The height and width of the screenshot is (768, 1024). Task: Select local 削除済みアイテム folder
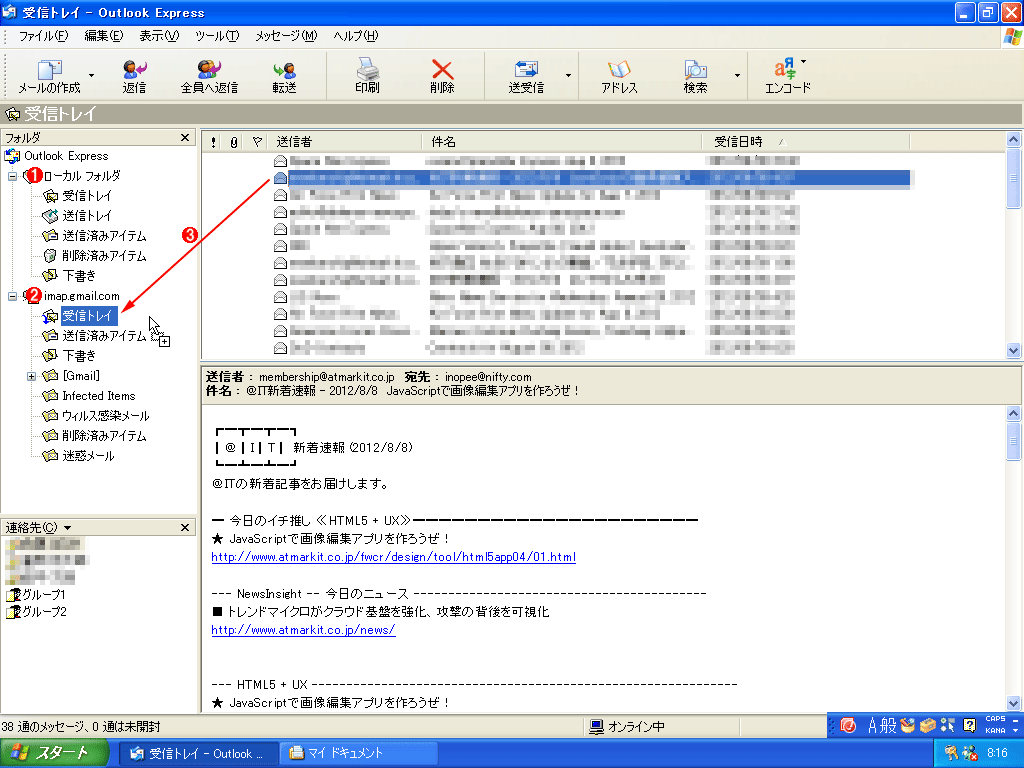click(103, 256)
